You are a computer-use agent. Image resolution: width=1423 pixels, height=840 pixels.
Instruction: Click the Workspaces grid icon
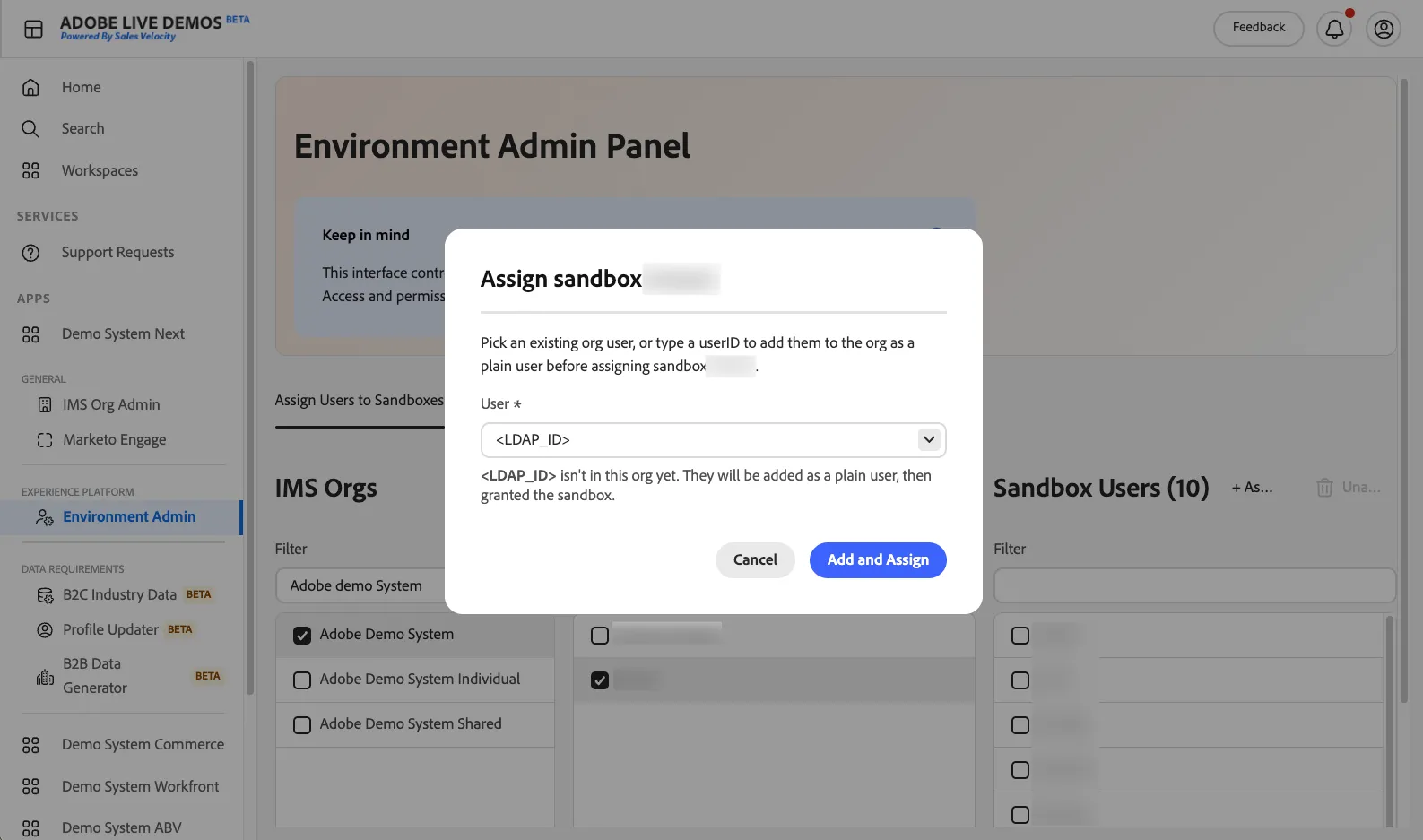30,170
